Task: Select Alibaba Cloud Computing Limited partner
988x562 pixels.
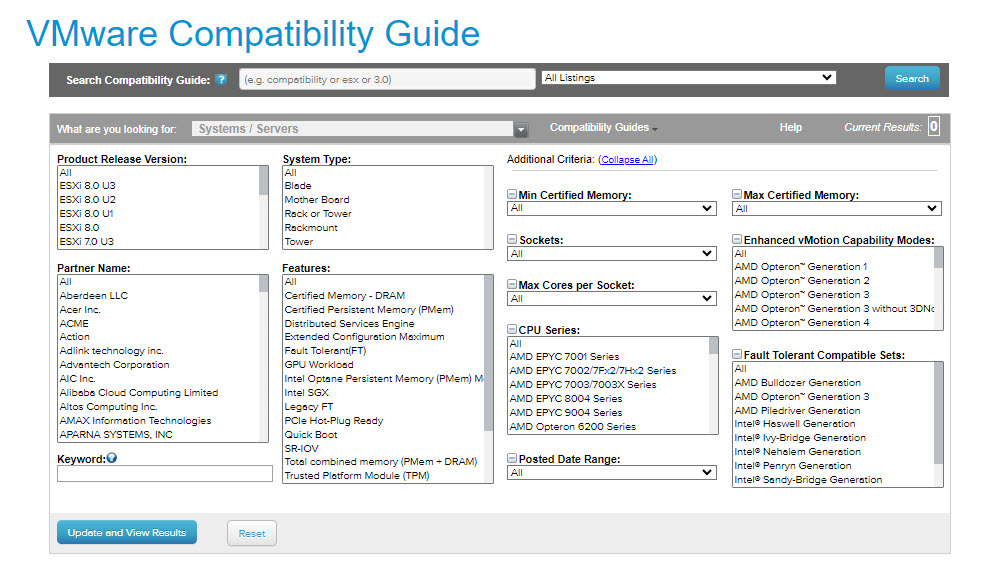Action: [139, 393]
